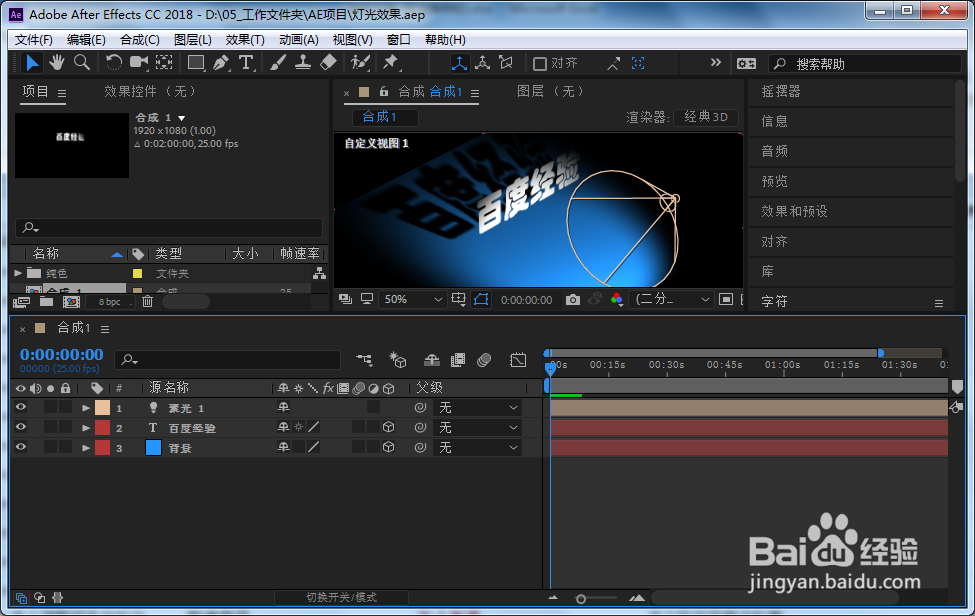The height and width of the screenshot is (616, 975).
Task: Select the Zoom magnifier tool
Action: click(81, 62)
